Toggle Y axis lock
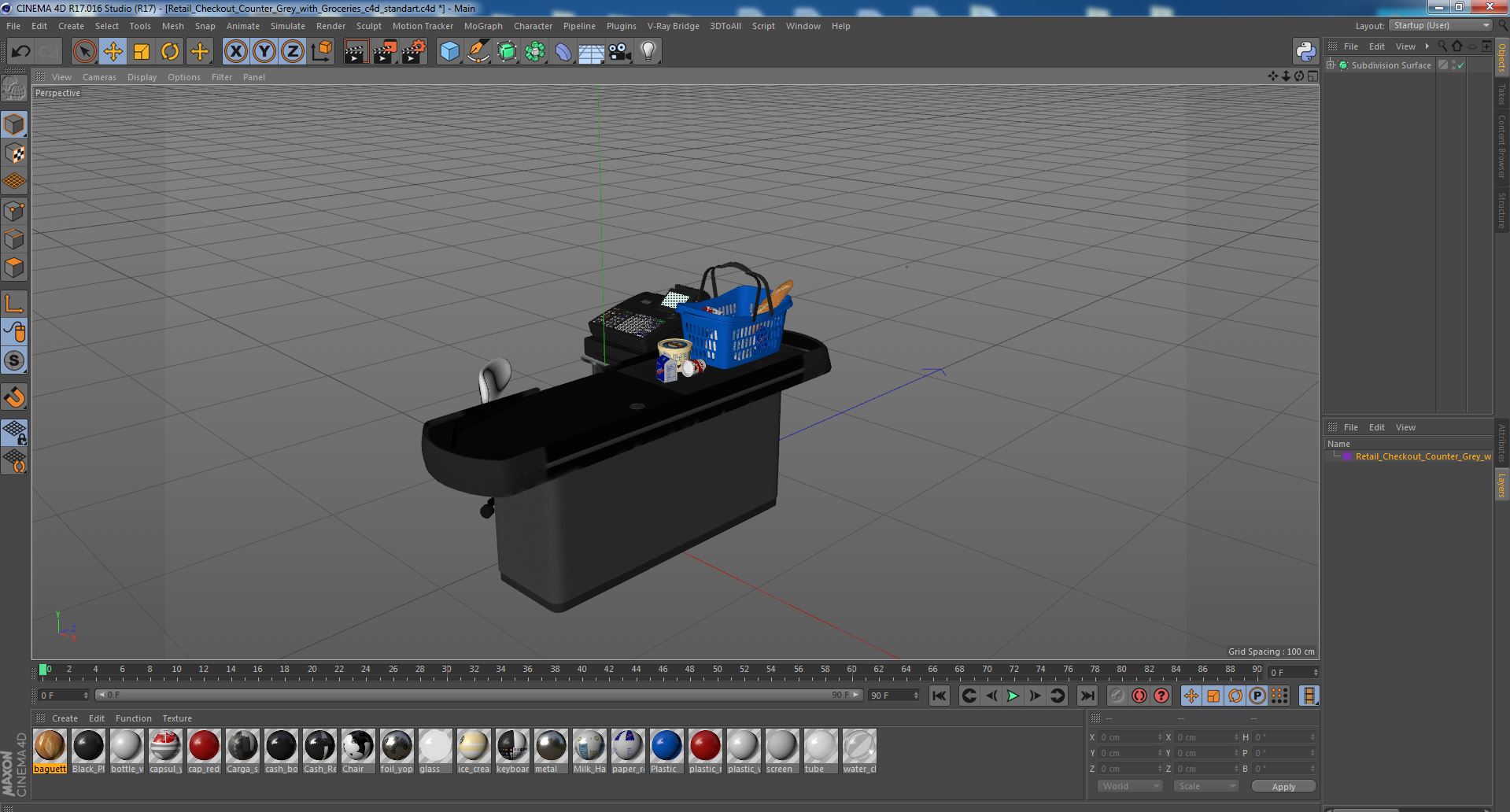Viewport: 1510px width, 812px height. point(264,52)
